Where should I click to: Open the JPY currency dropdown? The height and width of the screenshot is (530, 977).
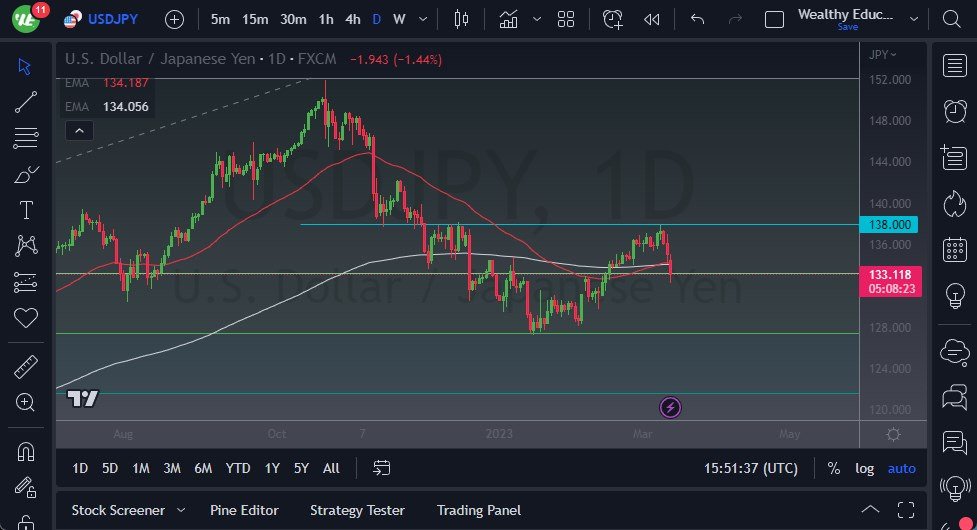coord(883,55)
